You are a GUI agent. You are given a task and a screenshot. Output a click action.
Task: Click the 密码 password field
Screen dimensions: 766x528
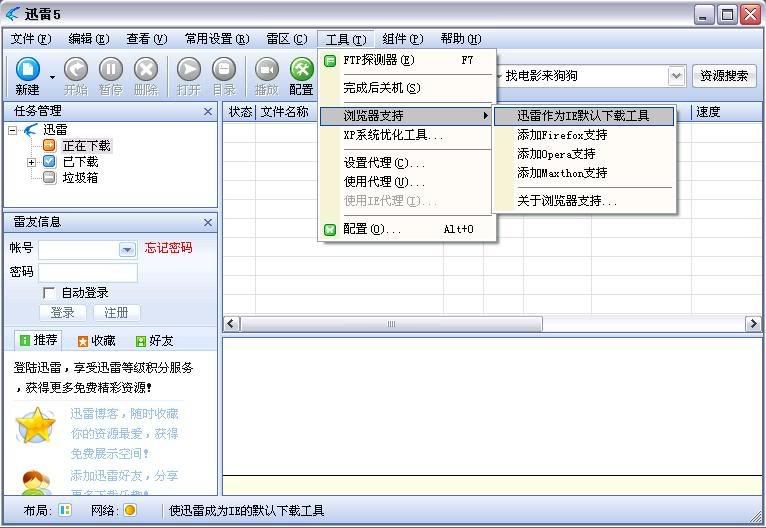click(x=88, y=273)
